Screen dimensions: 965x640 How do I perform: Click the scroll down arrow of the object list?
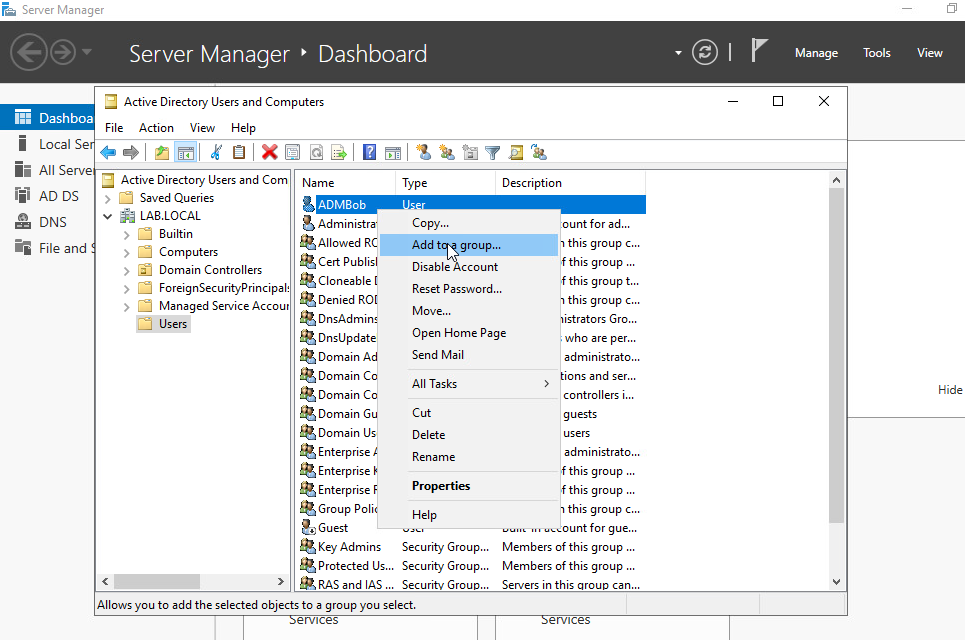click(836, 582)
